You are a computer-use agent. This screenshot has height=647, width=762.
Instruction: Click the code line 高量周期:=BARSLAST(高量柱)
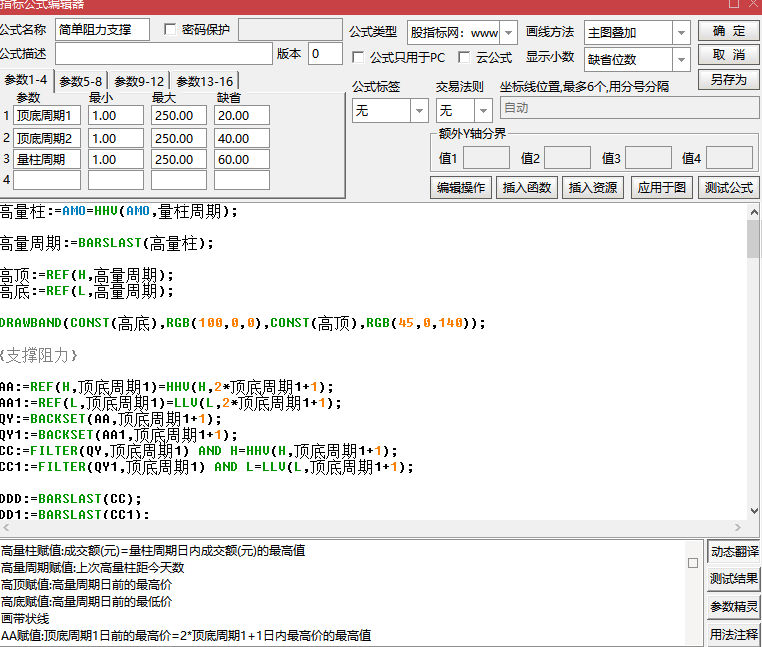(107, 243)
